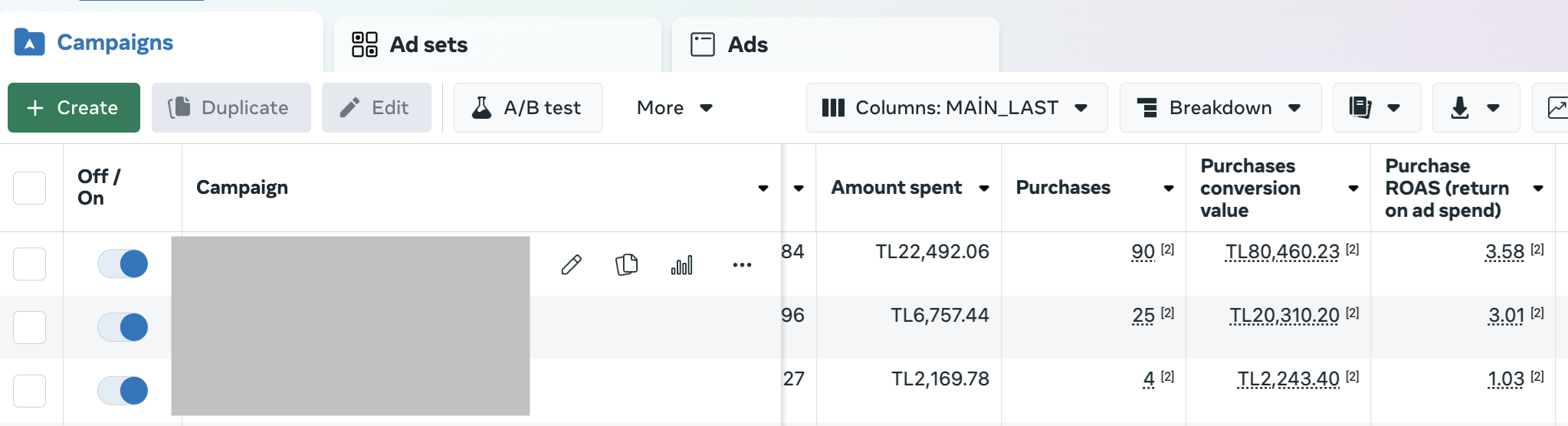Image resolution: width=1568 pixels, height=426 pixels.
Task: Check the select-all checkbox in table header
Action: (x=30, y=188)
